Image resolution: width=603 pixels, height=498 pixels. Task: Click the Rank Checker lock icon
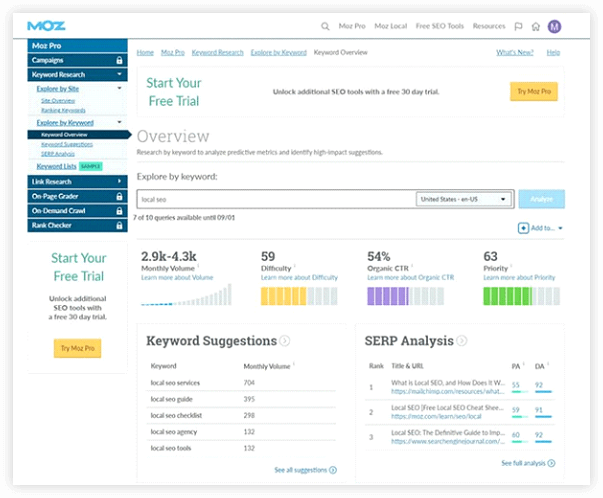119,225
